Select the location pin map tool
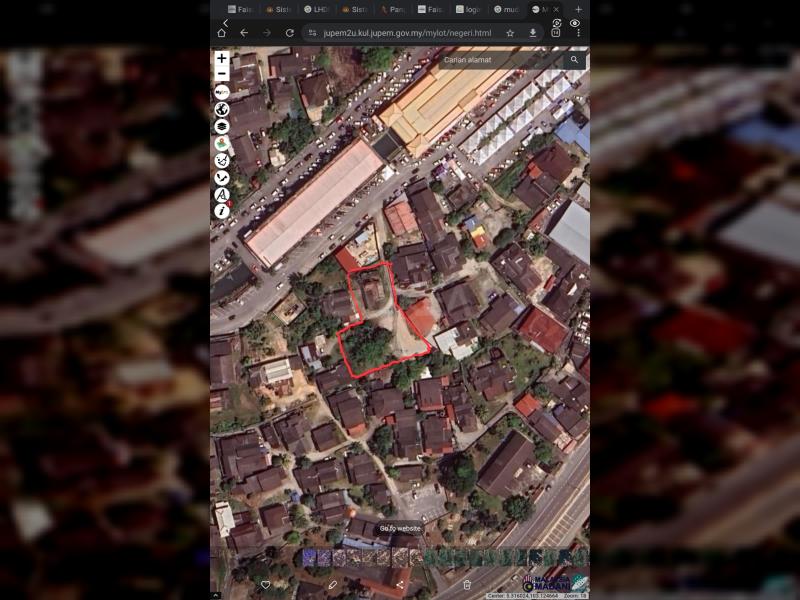 (222, 144)
